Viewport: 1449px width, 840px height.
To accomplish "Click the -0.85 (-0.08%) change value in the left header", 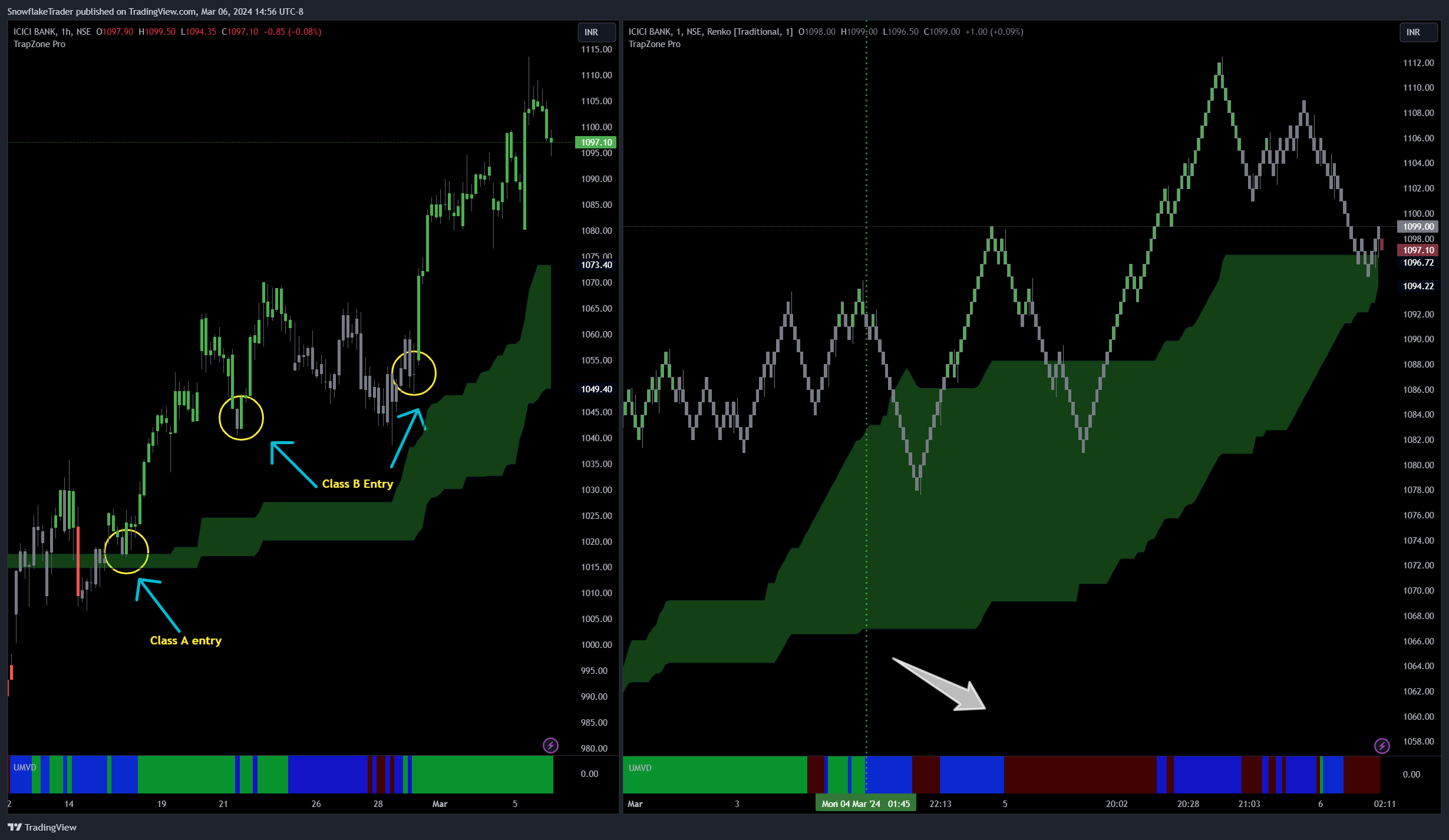I will click(x=292, y=32).
